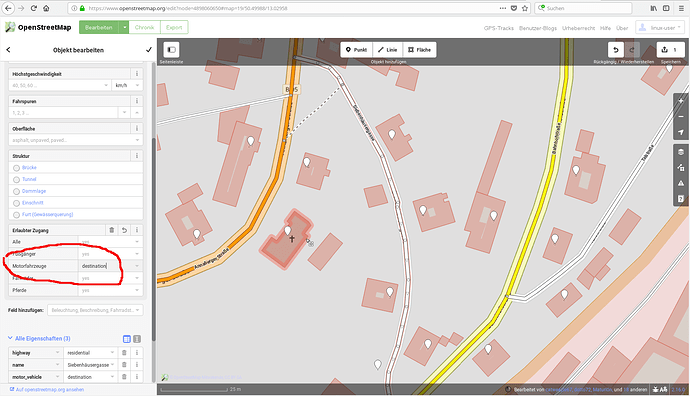This screenshot has width=690, height=396.
Task: Select the Linie drawing tool
Action: [x=388, y=50]
